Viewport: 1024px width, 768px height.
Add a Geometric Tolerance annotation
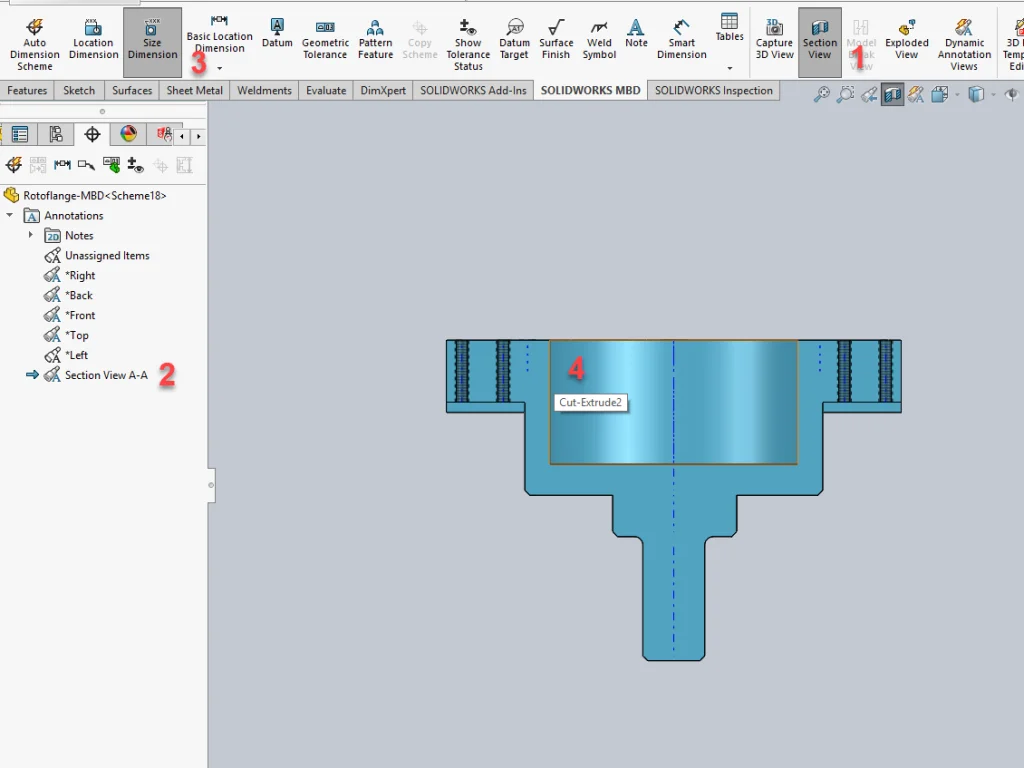point(325,43)
